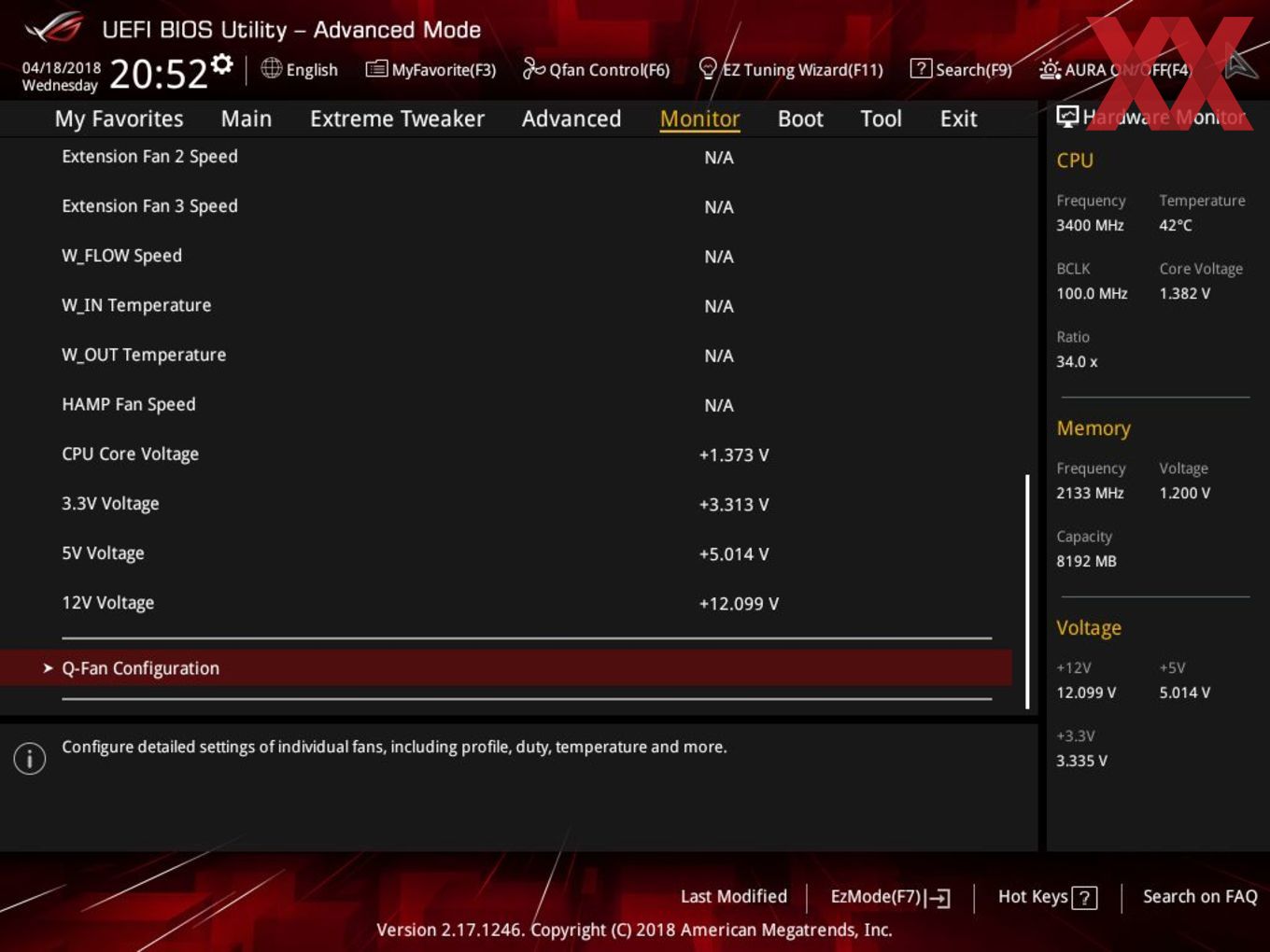Select 3.3V Voltage row

tap(506, 503)
